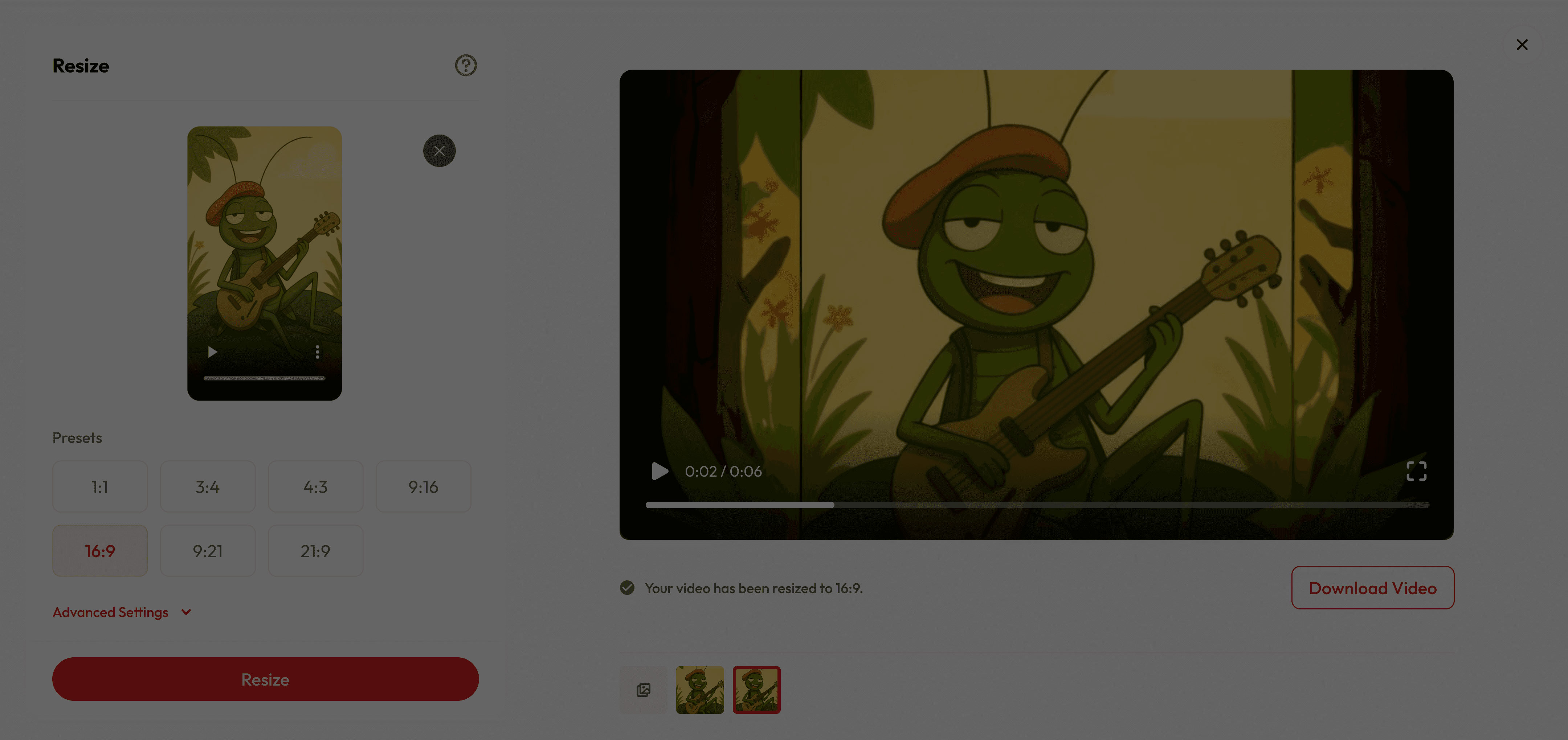Seek along the main video progress bar

[x=1037, y=505]
